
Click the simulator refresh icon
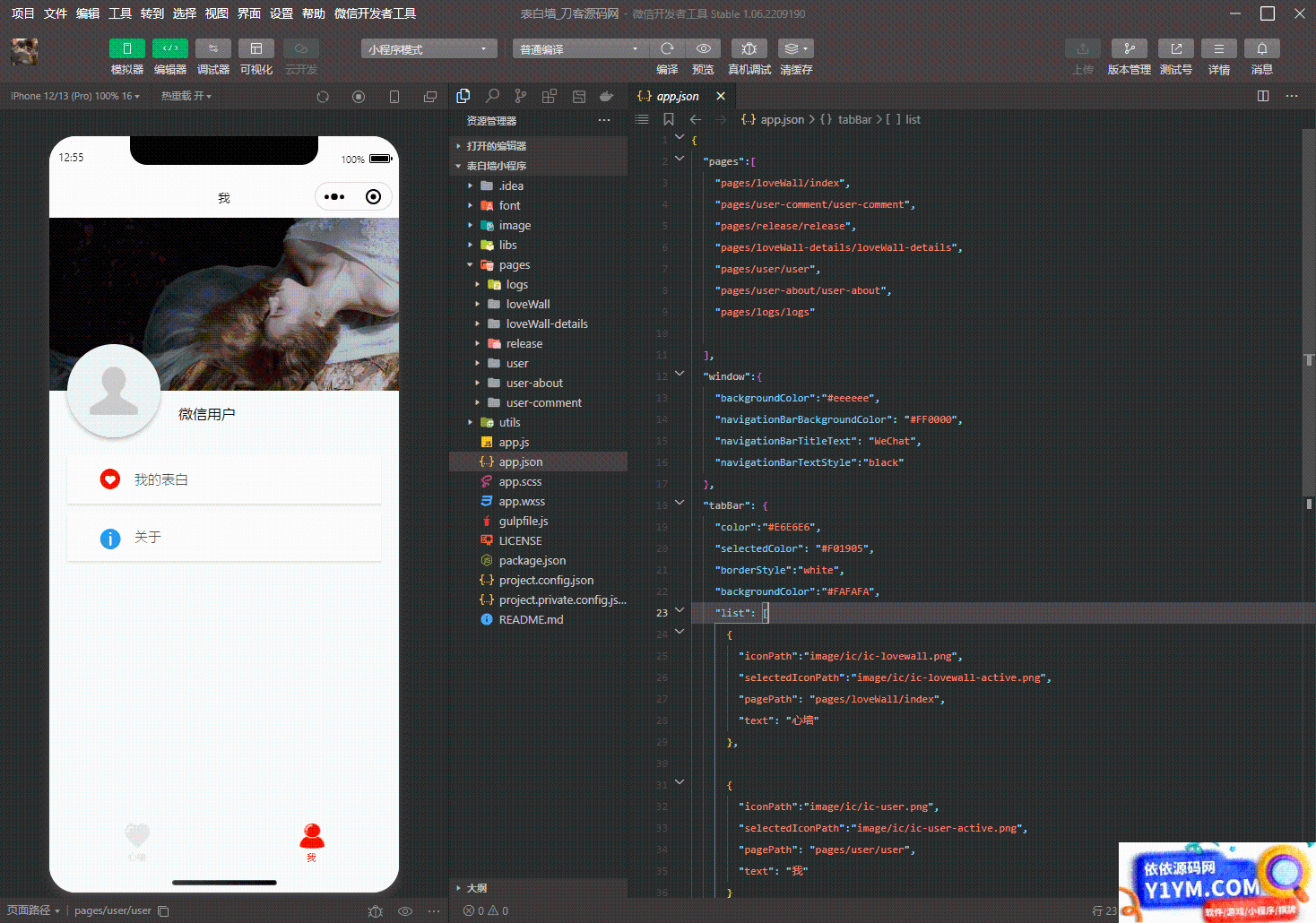click(323, 97)
